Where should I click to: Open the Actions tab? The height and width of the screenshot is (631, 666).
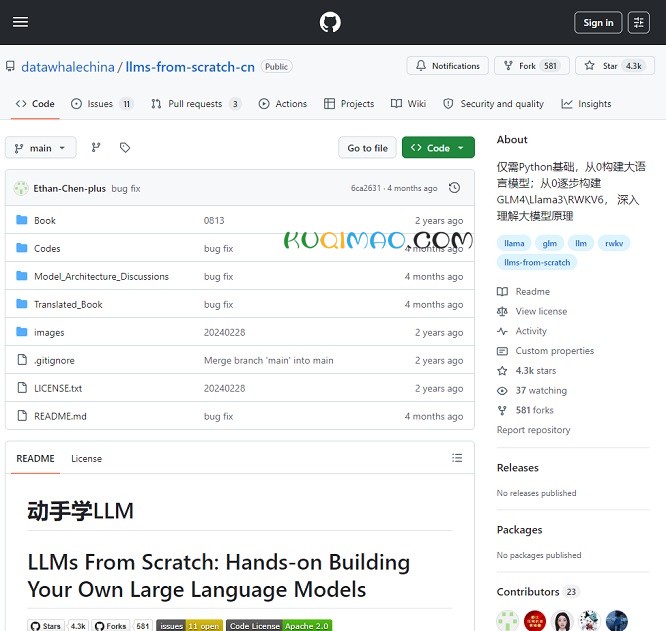pos(282,104)
